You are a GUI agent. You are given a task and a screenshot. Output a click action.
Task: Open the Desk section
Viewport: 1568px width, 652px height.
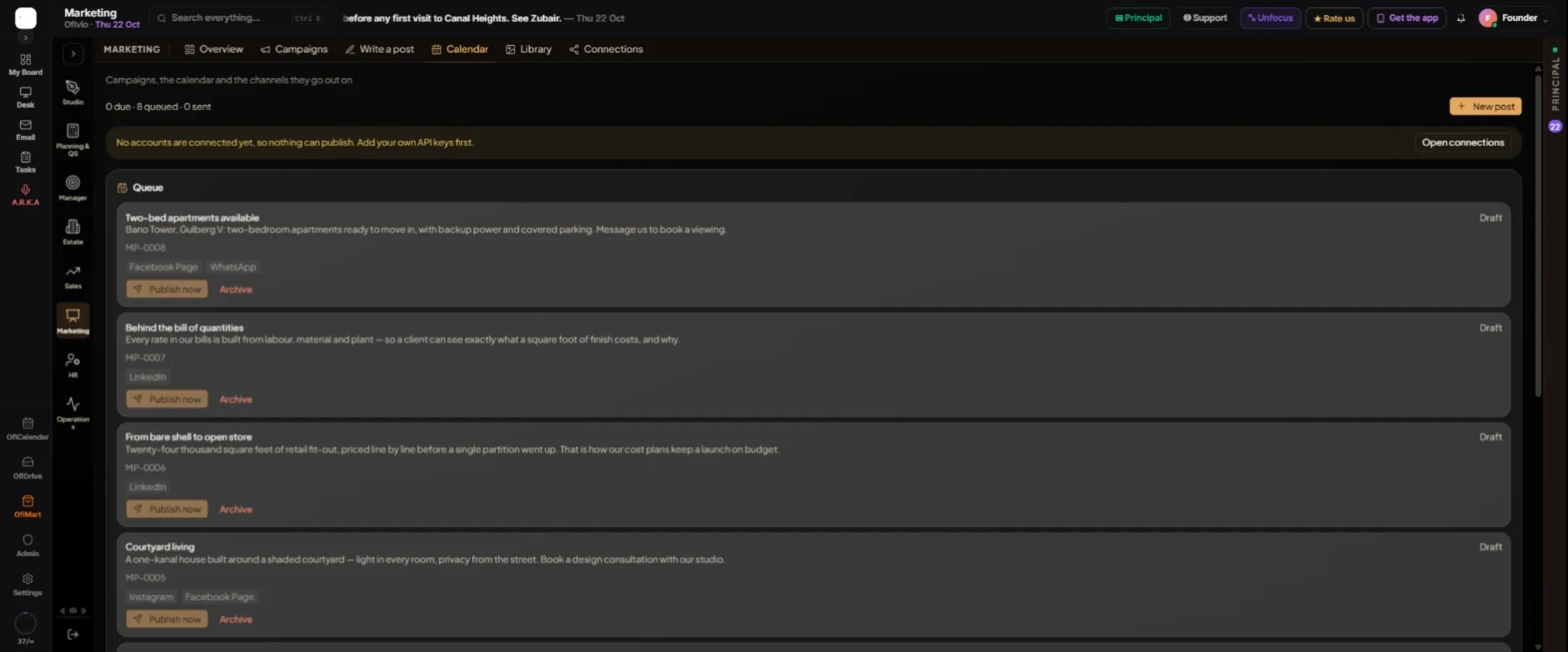26,98
